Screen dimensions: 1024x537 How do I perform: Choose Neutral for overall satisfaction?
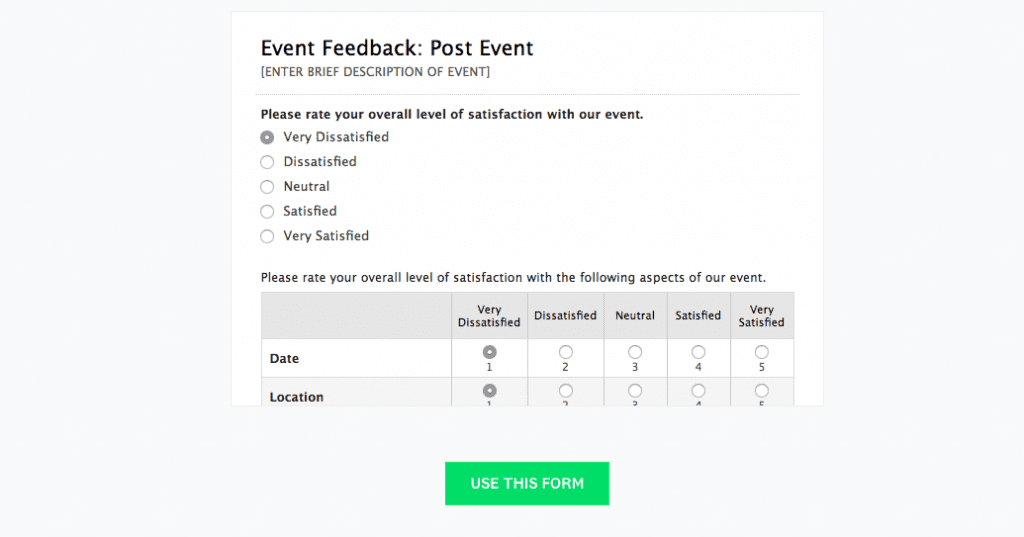(267, 187)
